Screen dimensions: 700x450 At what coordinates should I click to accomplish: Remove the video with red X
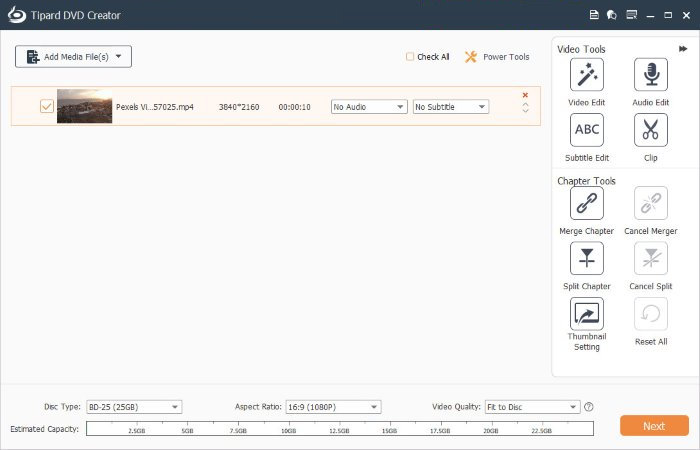(525, 95)
